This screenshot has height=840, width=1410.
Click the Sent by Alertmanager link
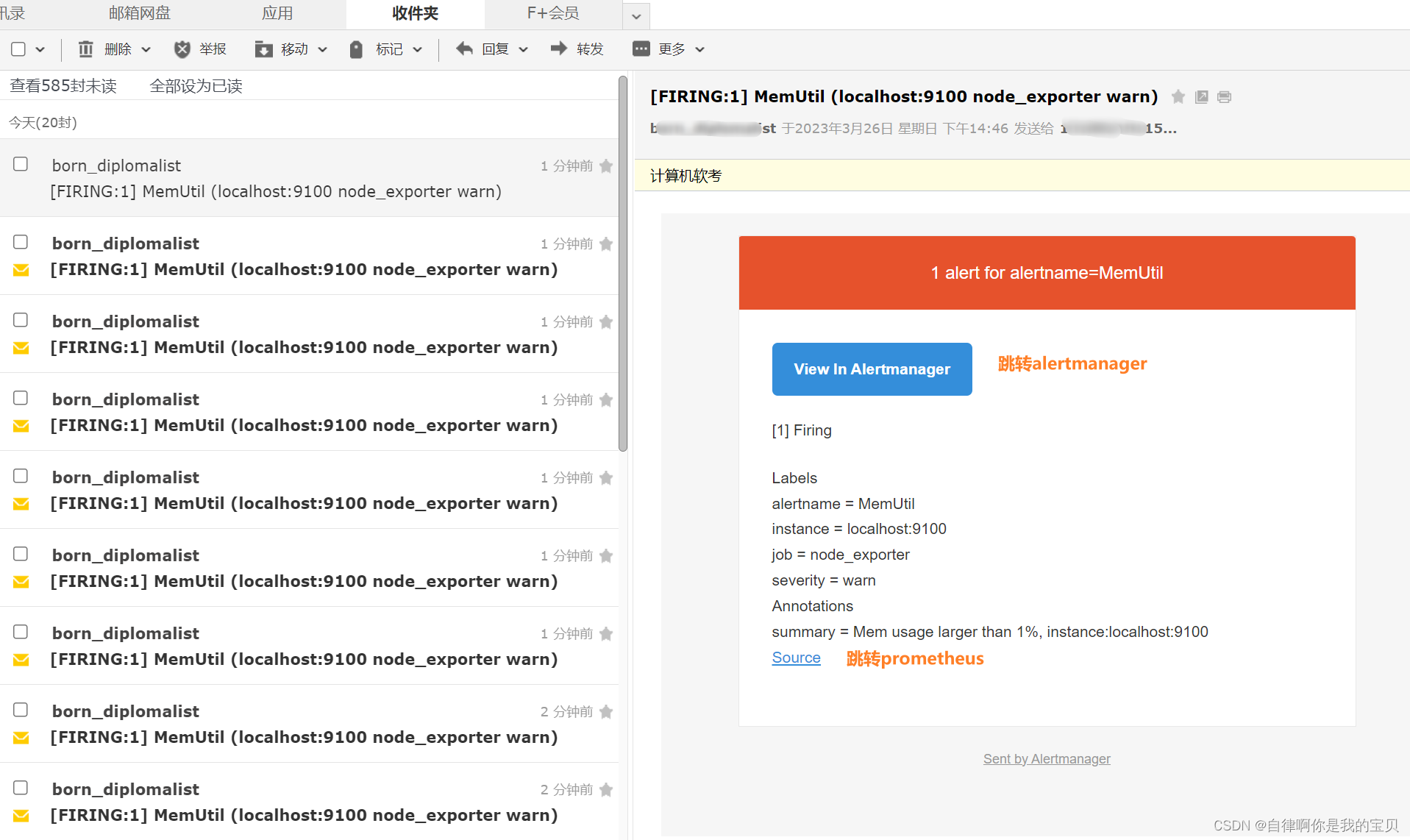pyautogui.click(x=1047, y=758)
